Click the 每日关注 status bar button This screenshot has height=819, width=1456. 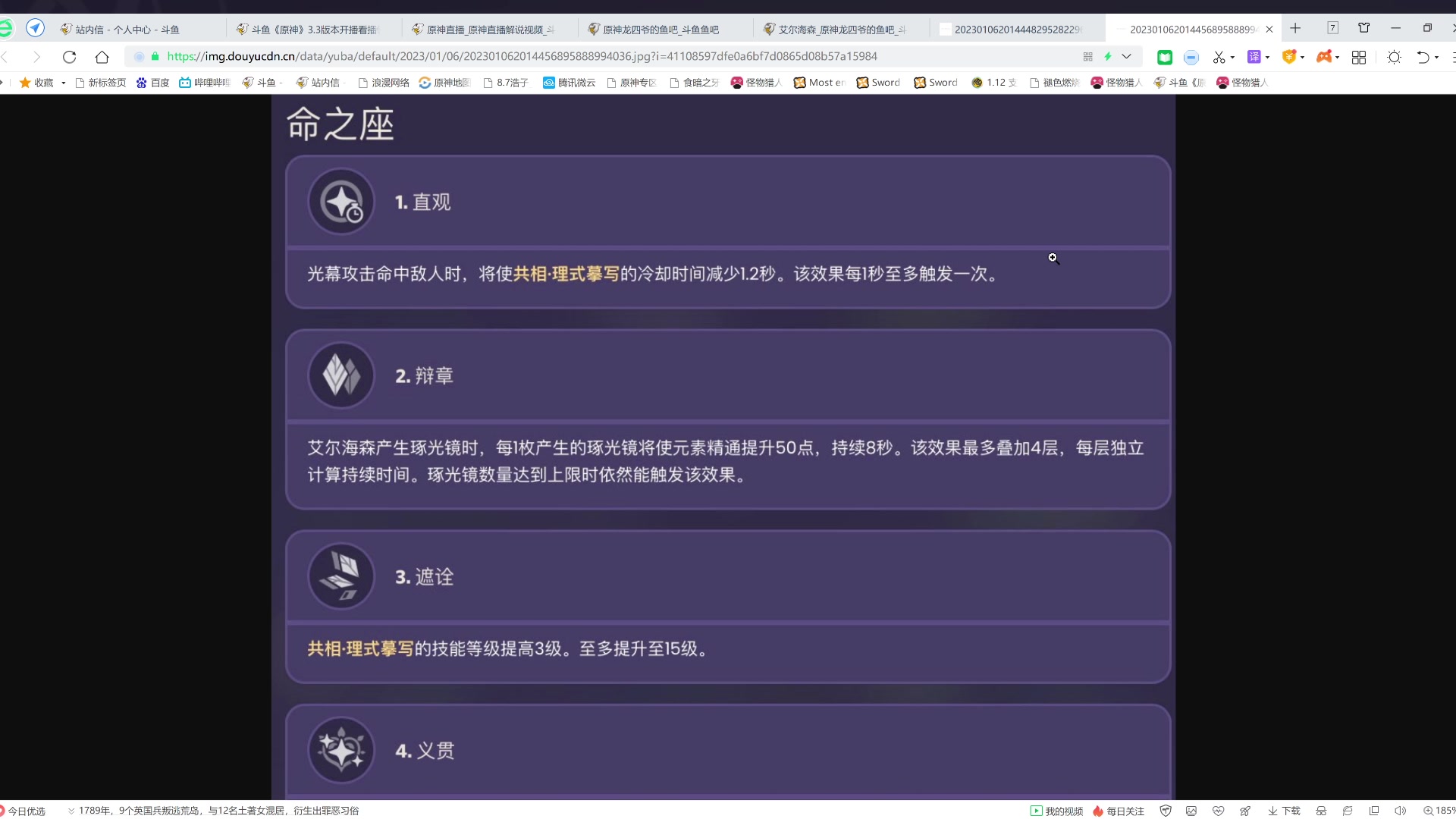pyautogui.click(x=1119, y=811)
